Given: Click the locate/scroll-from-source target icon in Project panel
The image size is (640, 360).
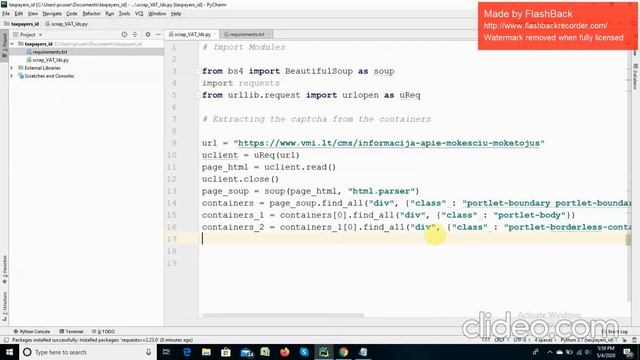Looking at the screenshot, I should pyautogui.click(x=124, y=35).
